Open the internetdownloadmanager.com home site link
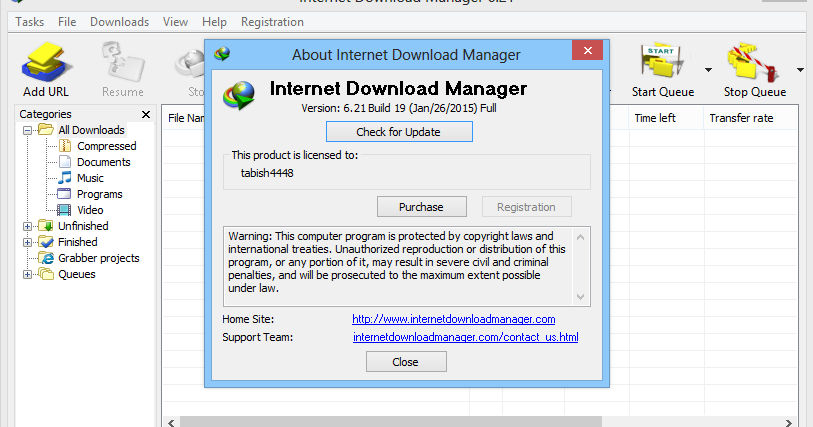 click(x=454, y=319)
